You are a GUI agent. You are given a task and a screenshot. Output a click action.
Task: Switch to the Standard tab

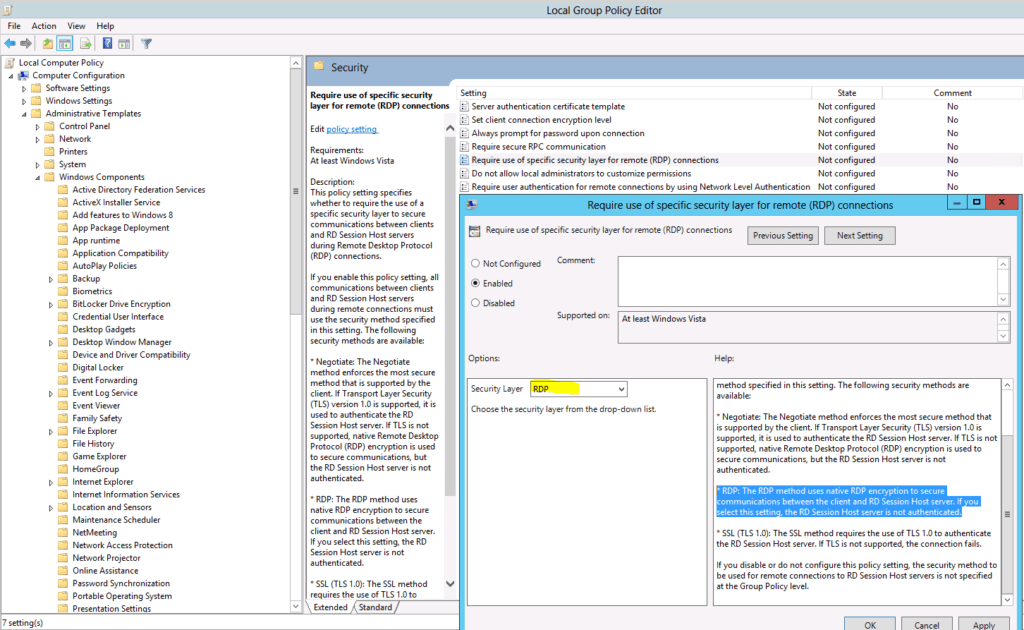[x=375, y=607]
